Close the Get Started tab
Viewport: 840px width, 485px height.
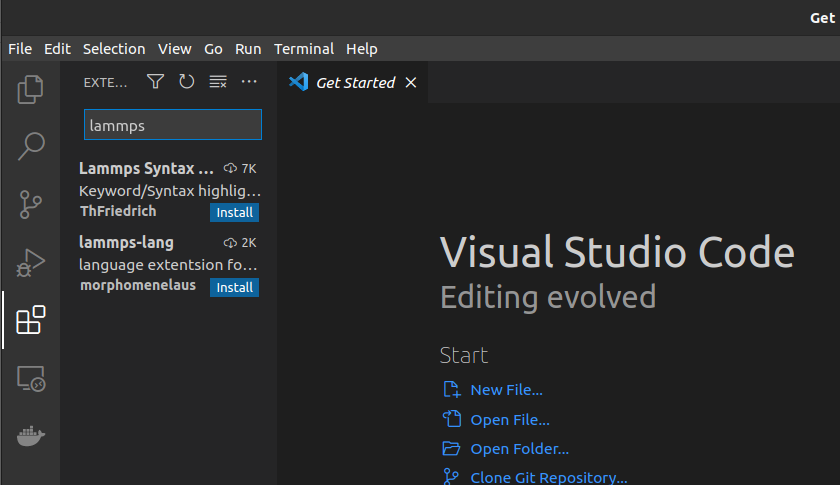411,83
